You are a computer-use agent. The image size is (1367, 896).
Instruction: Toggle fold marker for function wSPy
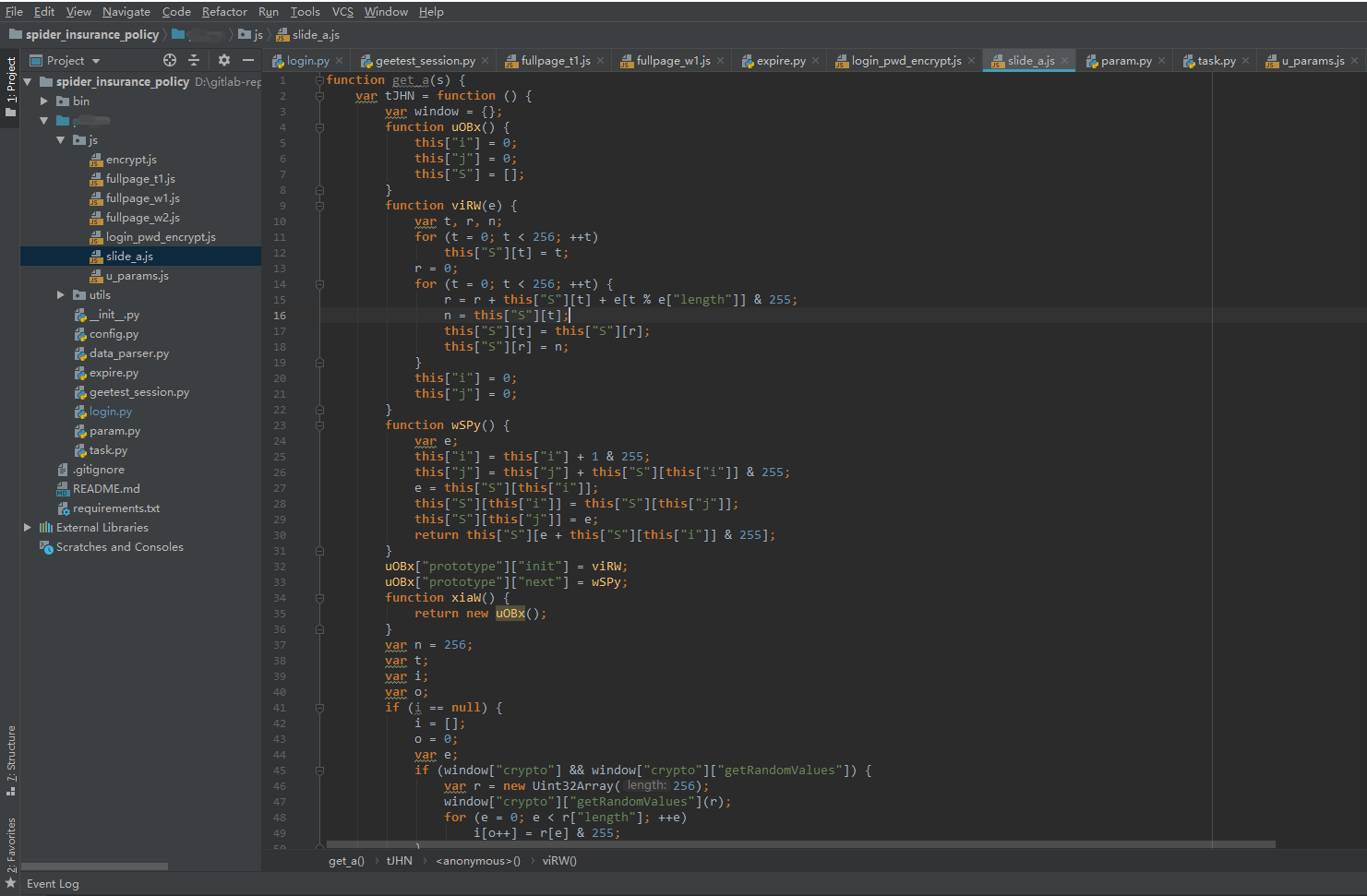point(319,425)
